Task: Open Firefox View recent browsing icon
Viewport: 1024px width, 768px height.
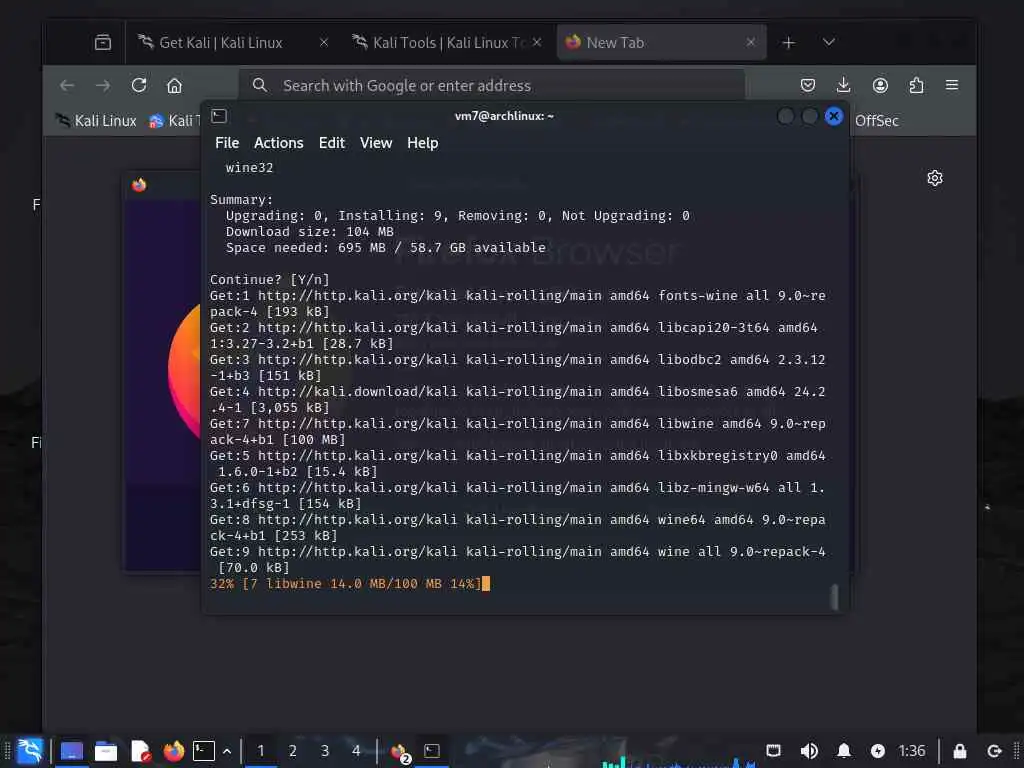Action: 103,42
